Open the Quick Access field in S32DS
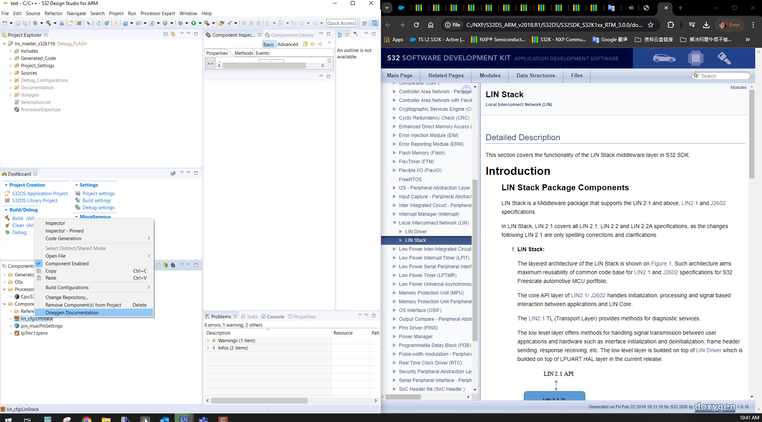The width and height of the screenshot is (762, 422). 341,23
